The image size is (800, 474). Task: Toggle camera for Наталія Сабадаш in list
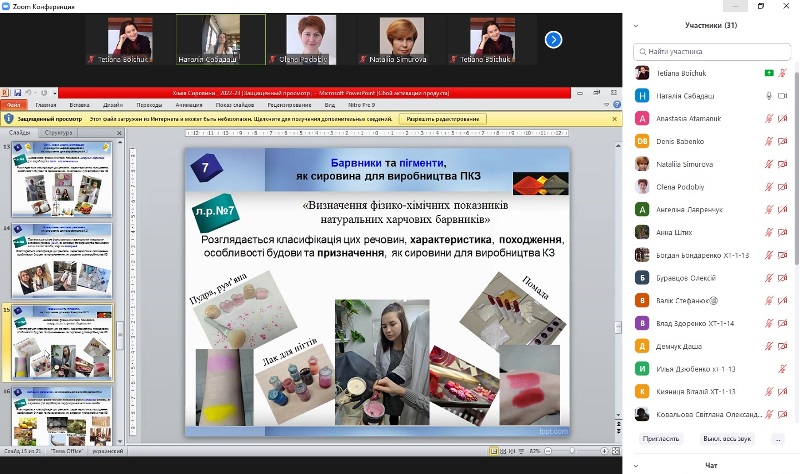tap(783, 96)
